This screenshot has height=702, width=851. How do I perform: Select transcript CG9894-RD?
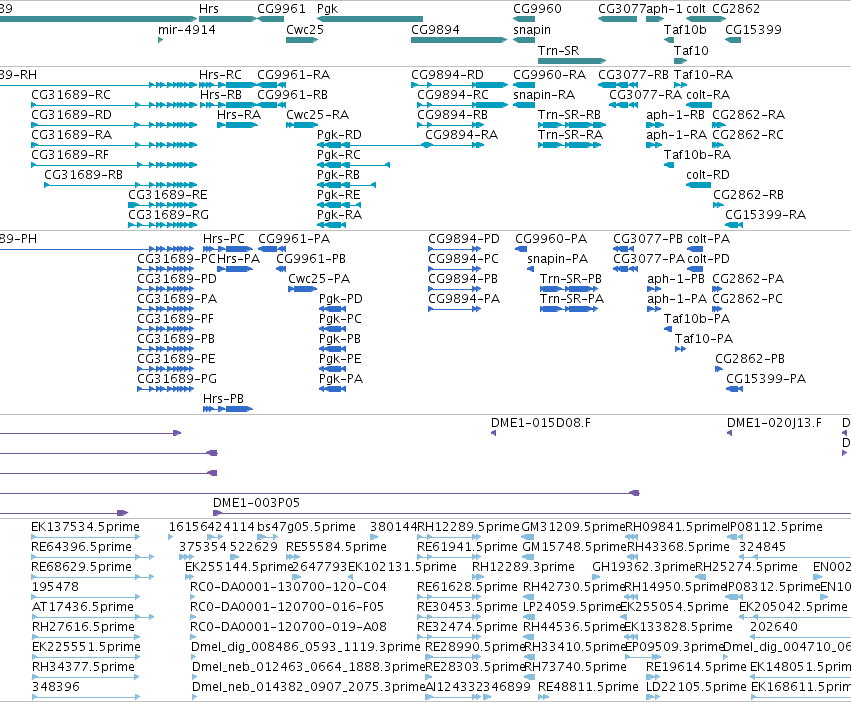click(x=447, y=75)
